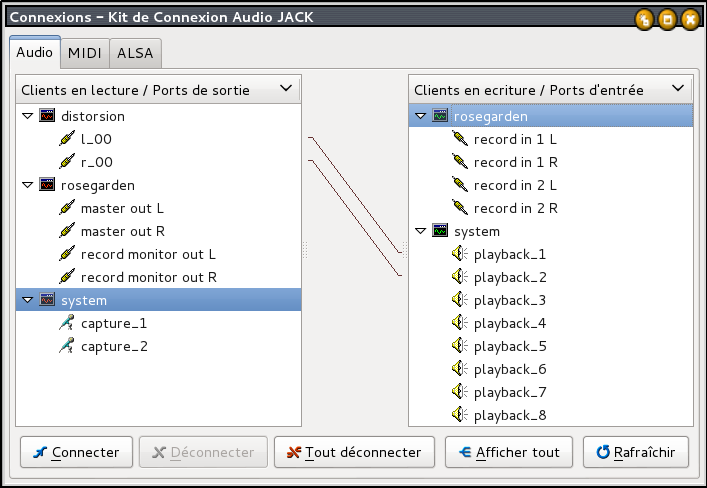The width and height of the screenshot is (707, 488).
Task: Click the record in 1 L plug icon
Action: 460,139
